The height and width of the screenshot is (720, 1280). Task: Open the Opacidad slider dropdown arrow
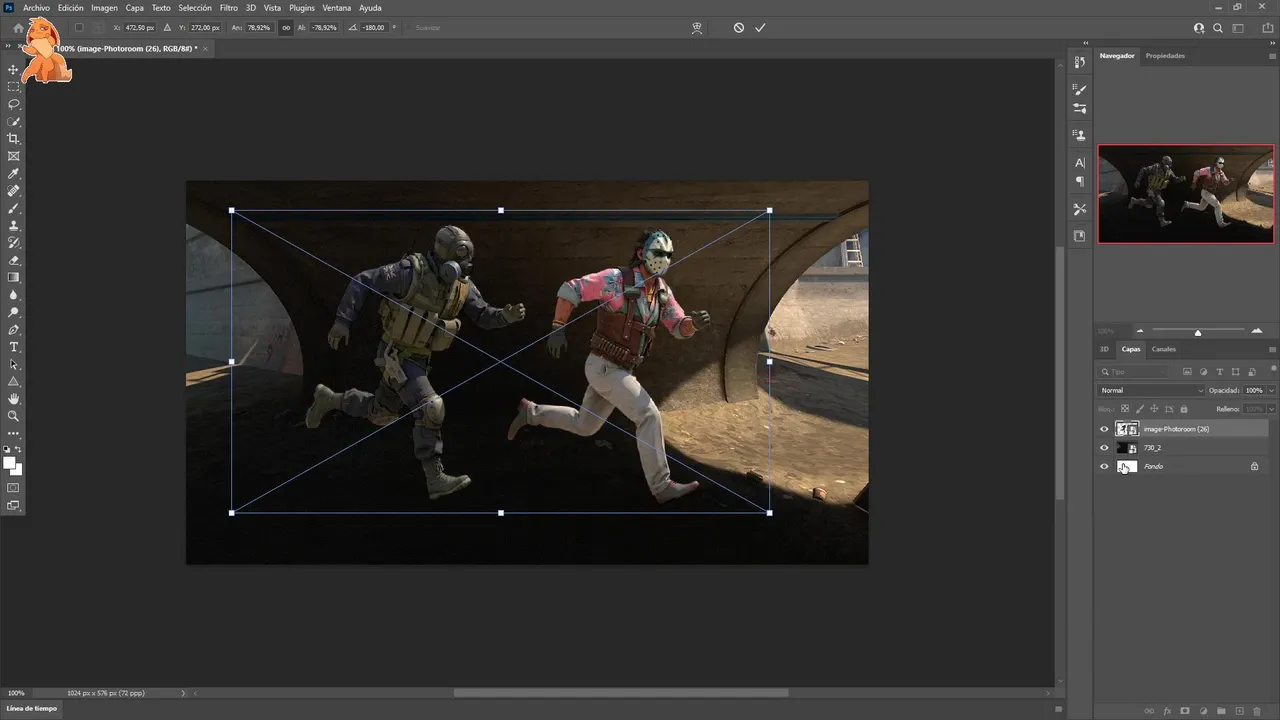click(x=1271, y=390)
